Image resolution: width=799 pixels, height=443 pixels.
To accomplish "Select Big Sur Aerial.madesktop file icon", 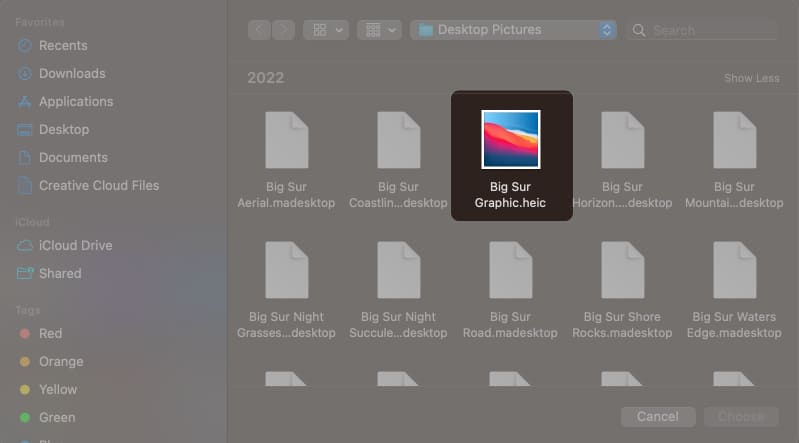I will tap(287, 140).
